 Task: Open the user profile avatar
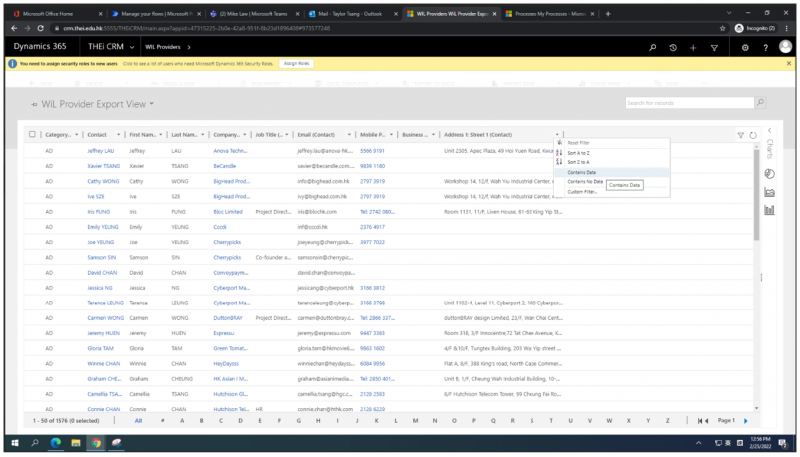click(x=785, y=47)
